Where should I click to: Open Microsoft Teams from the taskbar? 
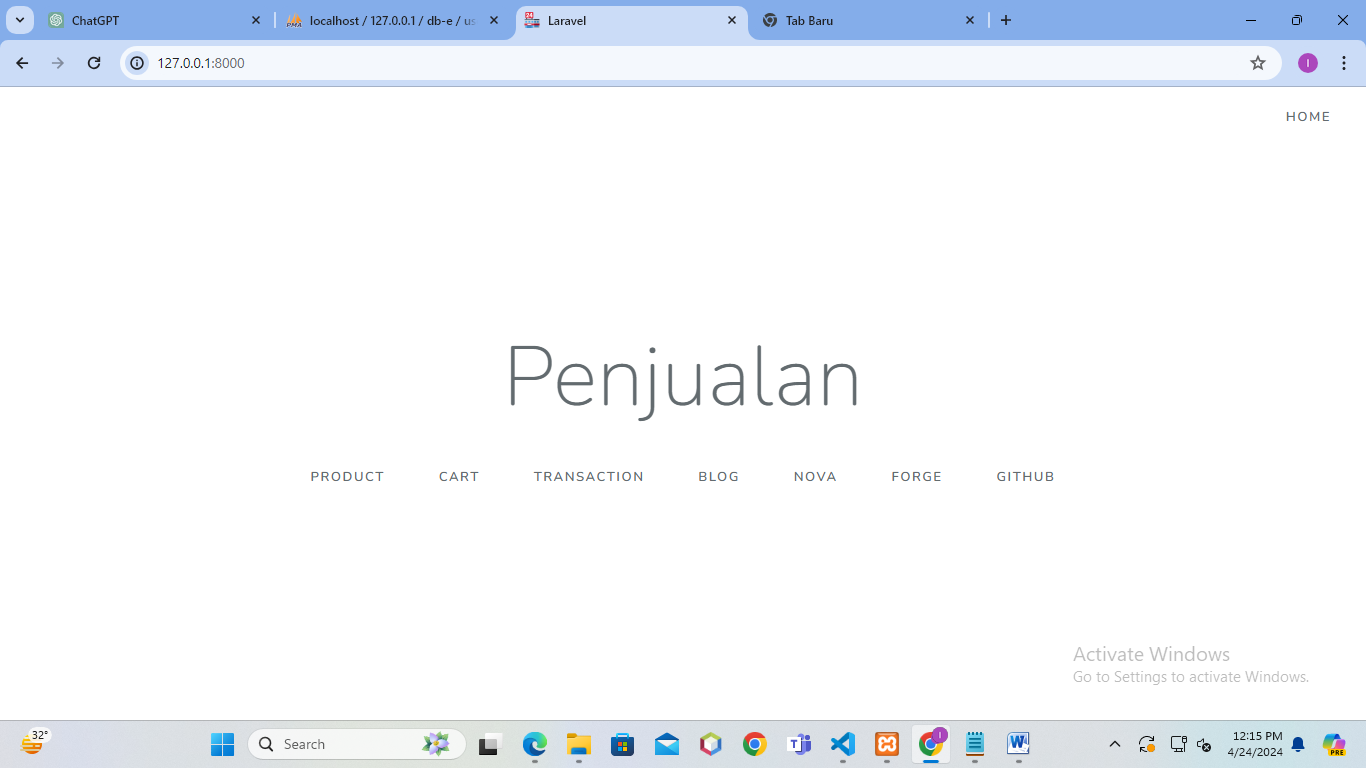click(x=799, y=744)
